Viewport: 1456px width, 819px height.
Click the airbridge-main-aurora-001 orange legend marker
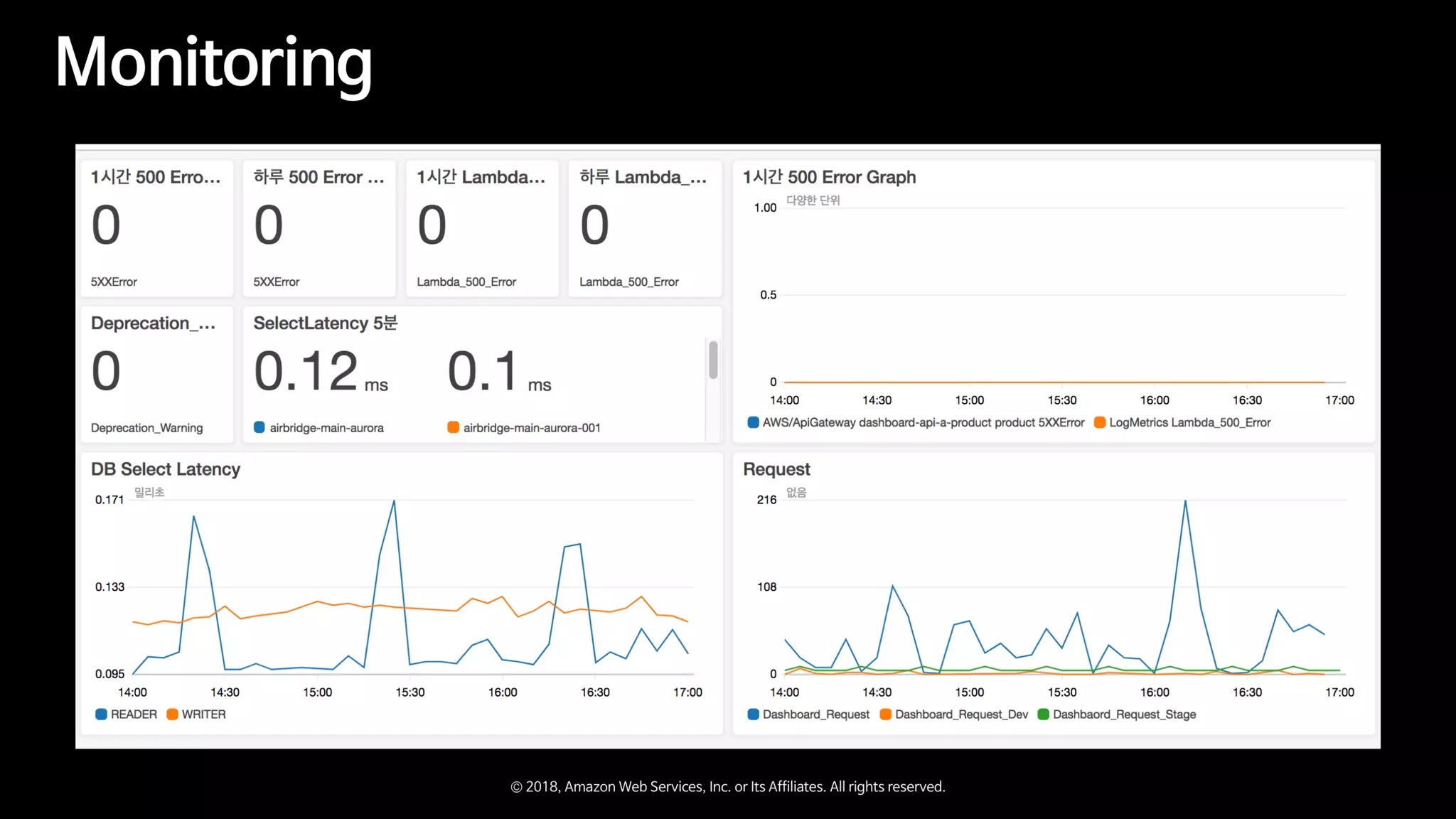453,427
